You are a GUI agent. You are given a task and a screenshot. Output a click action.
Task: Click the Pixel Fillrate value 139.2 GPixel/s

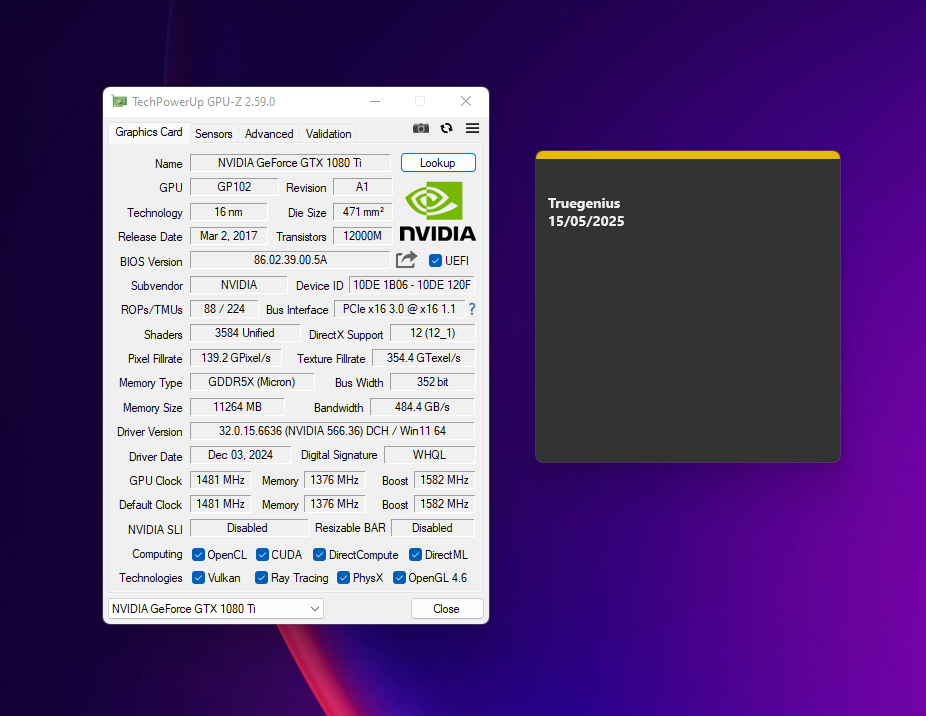tap(236, 358)
